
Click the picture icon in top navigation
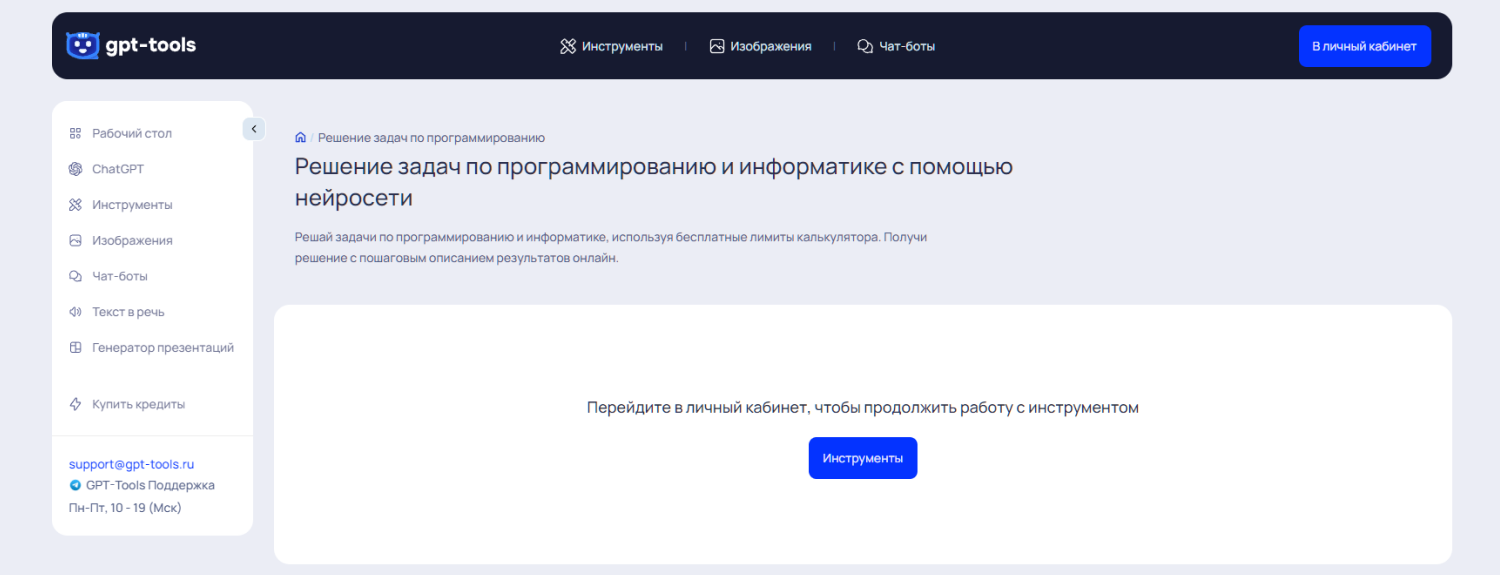pos(717,46)
